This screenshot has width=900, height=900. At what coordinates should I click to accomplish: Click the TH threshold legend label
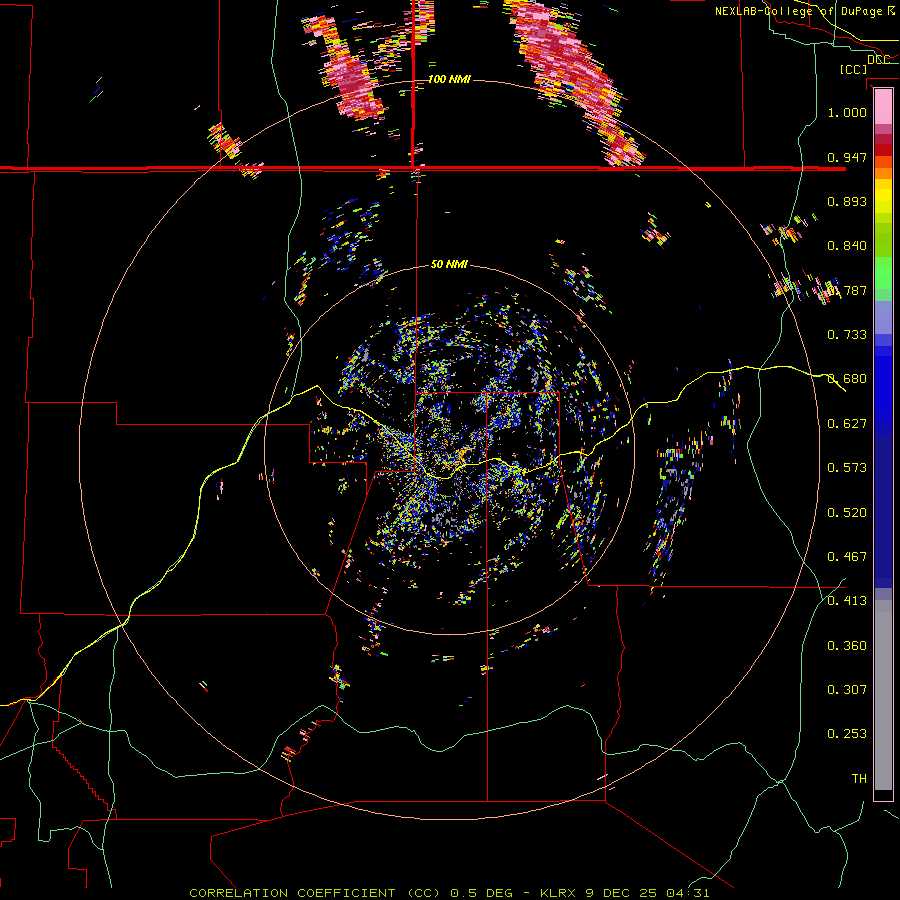tap(859, 779)
